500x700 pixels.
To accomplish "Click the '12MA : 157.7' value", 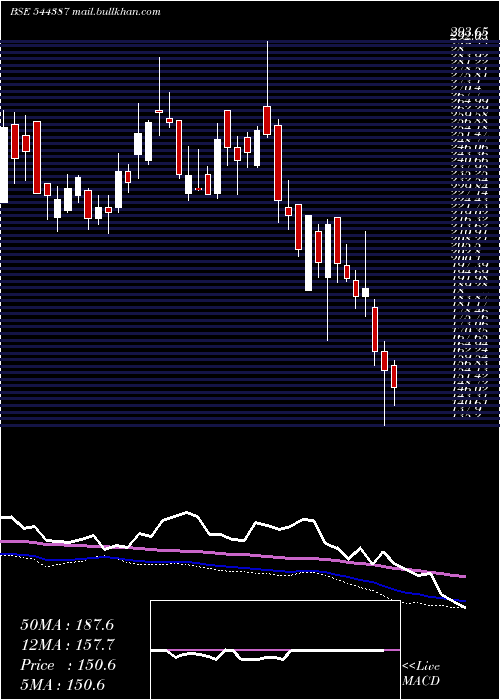I will pos(68,645).
